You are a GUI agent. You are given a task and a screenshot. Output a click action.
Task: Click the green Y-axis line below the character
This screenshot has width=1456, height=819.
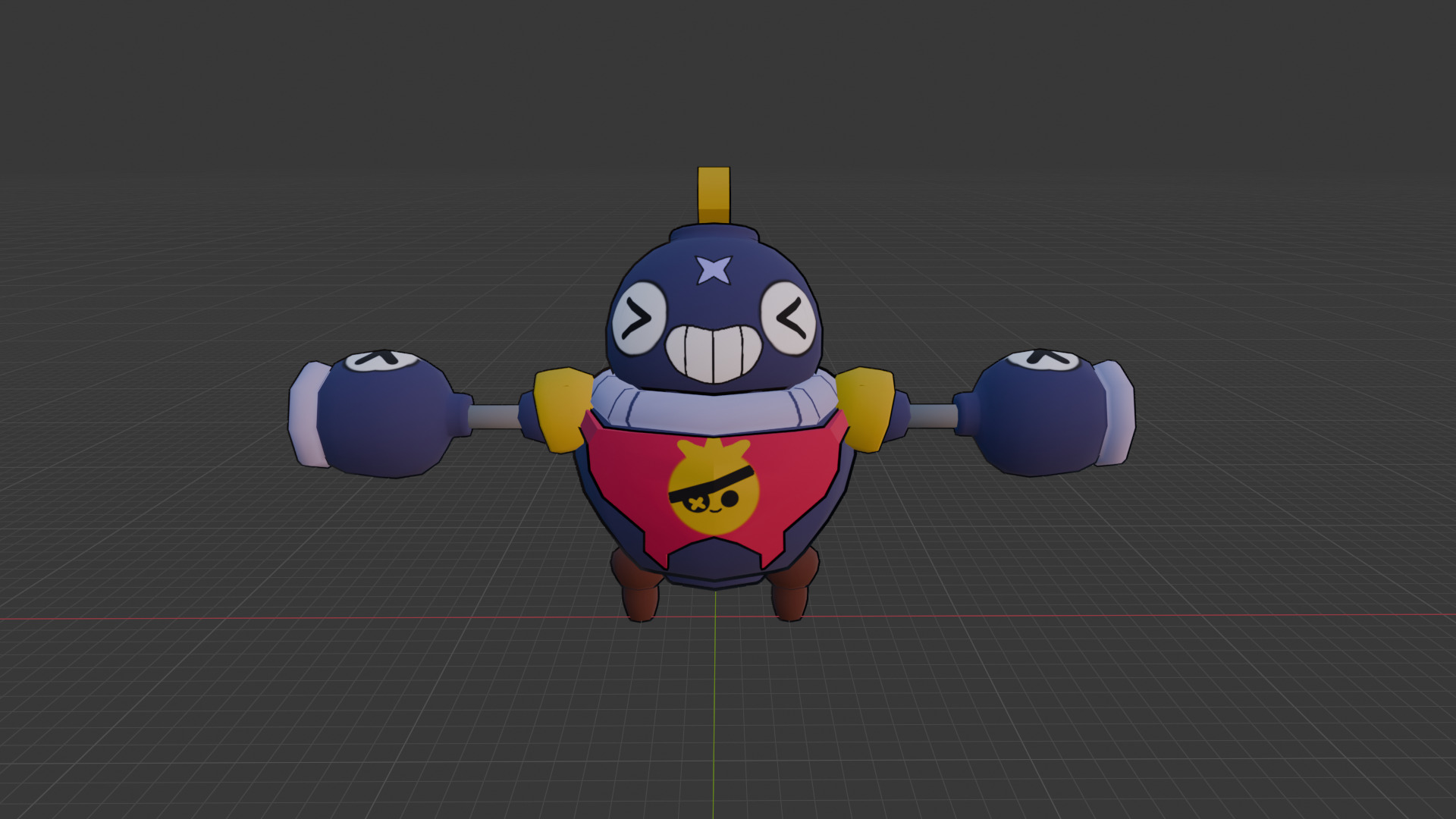714,705
